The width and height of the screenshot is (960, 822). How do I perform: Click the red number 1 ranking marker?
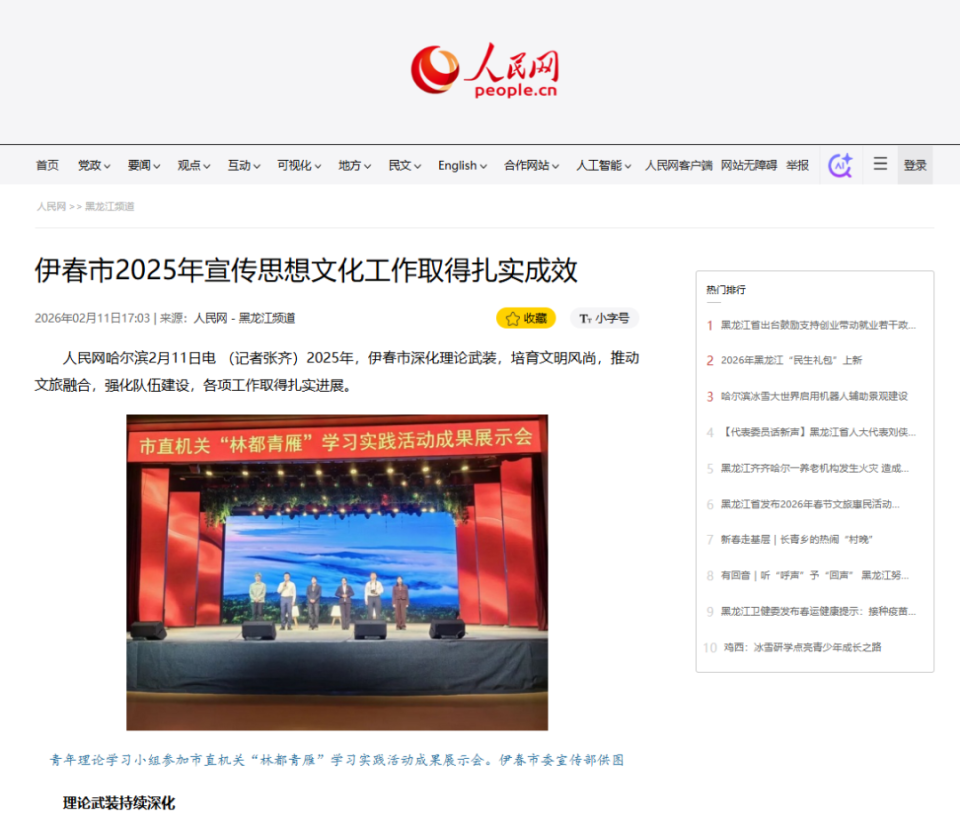click(x=708, y=324)
